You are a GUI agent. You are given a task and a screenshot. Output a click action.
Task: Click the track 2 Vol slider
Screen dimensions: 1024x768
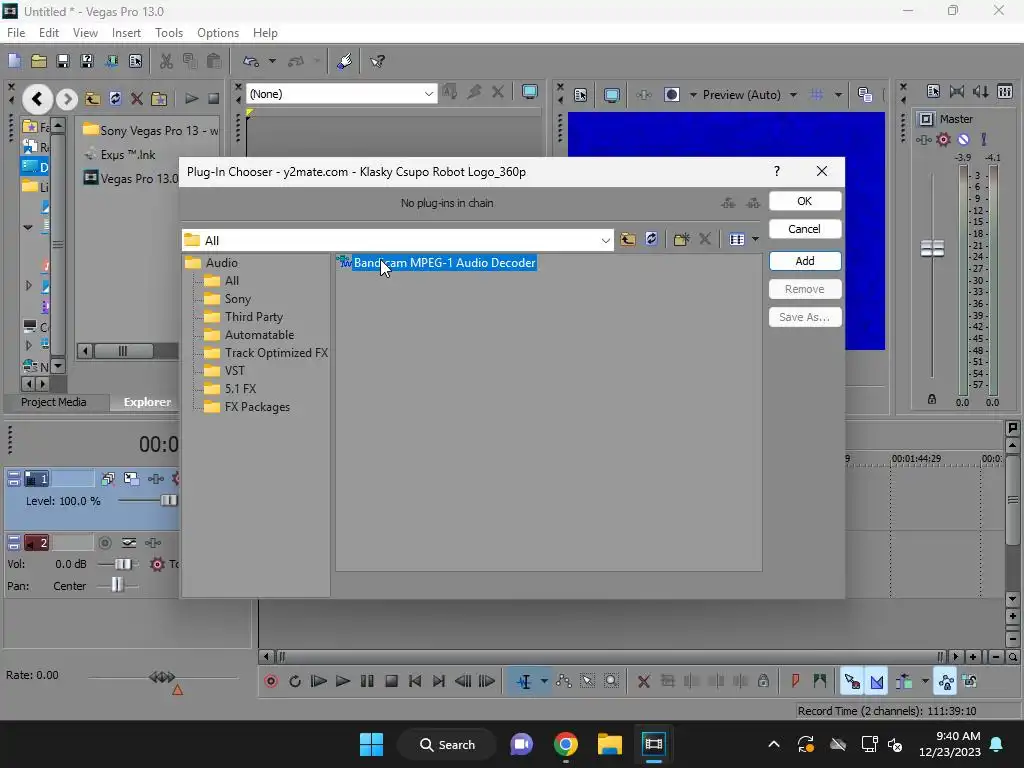click(123, 564)
